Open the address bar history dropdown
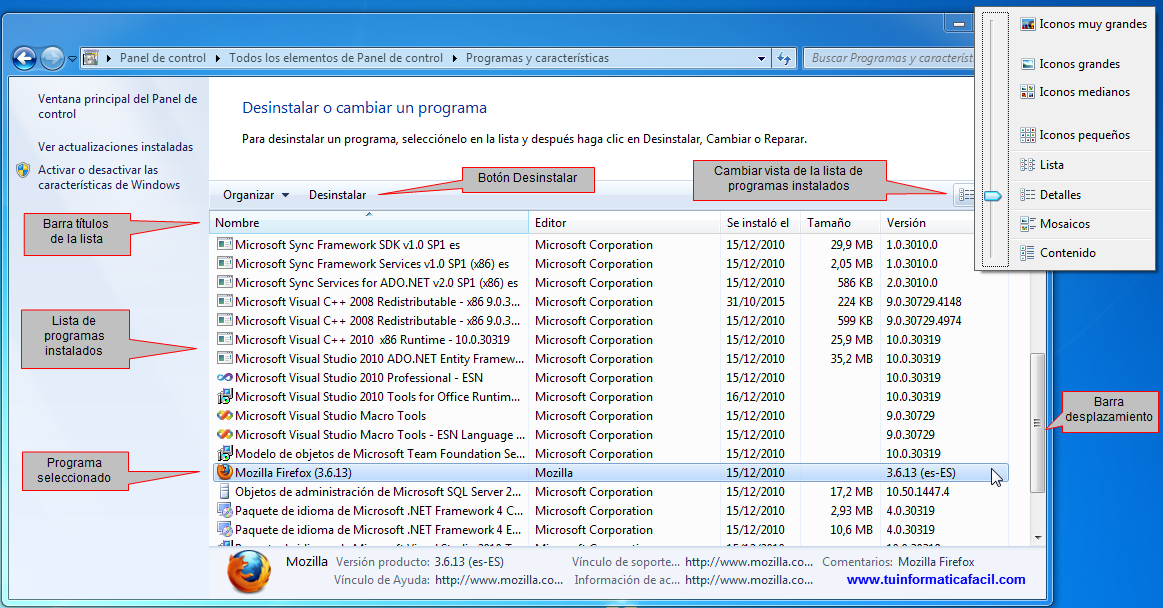 (761, 58)
